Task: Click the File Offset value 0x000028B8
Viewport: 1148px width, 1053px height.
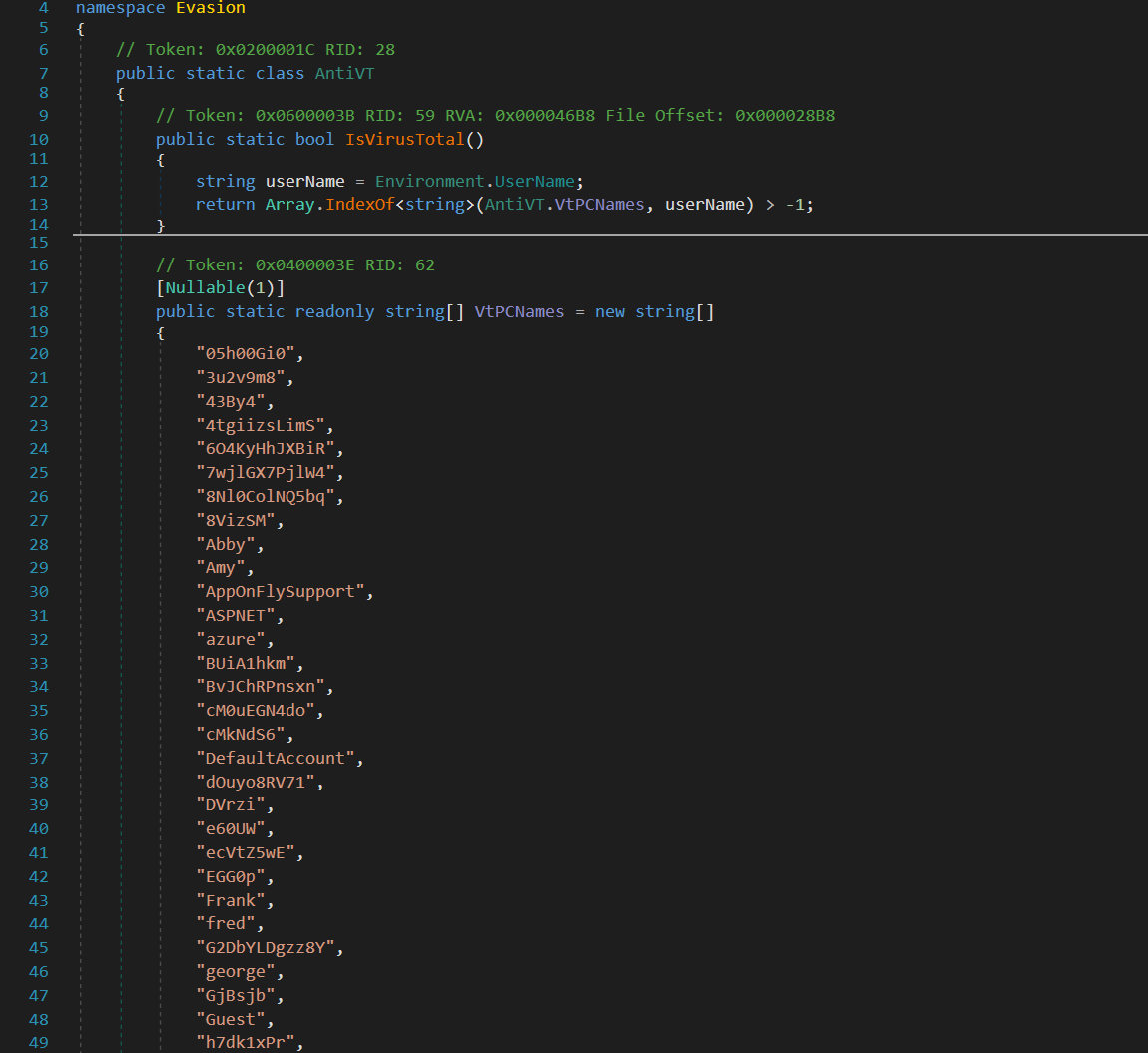Action: [785, 115]
